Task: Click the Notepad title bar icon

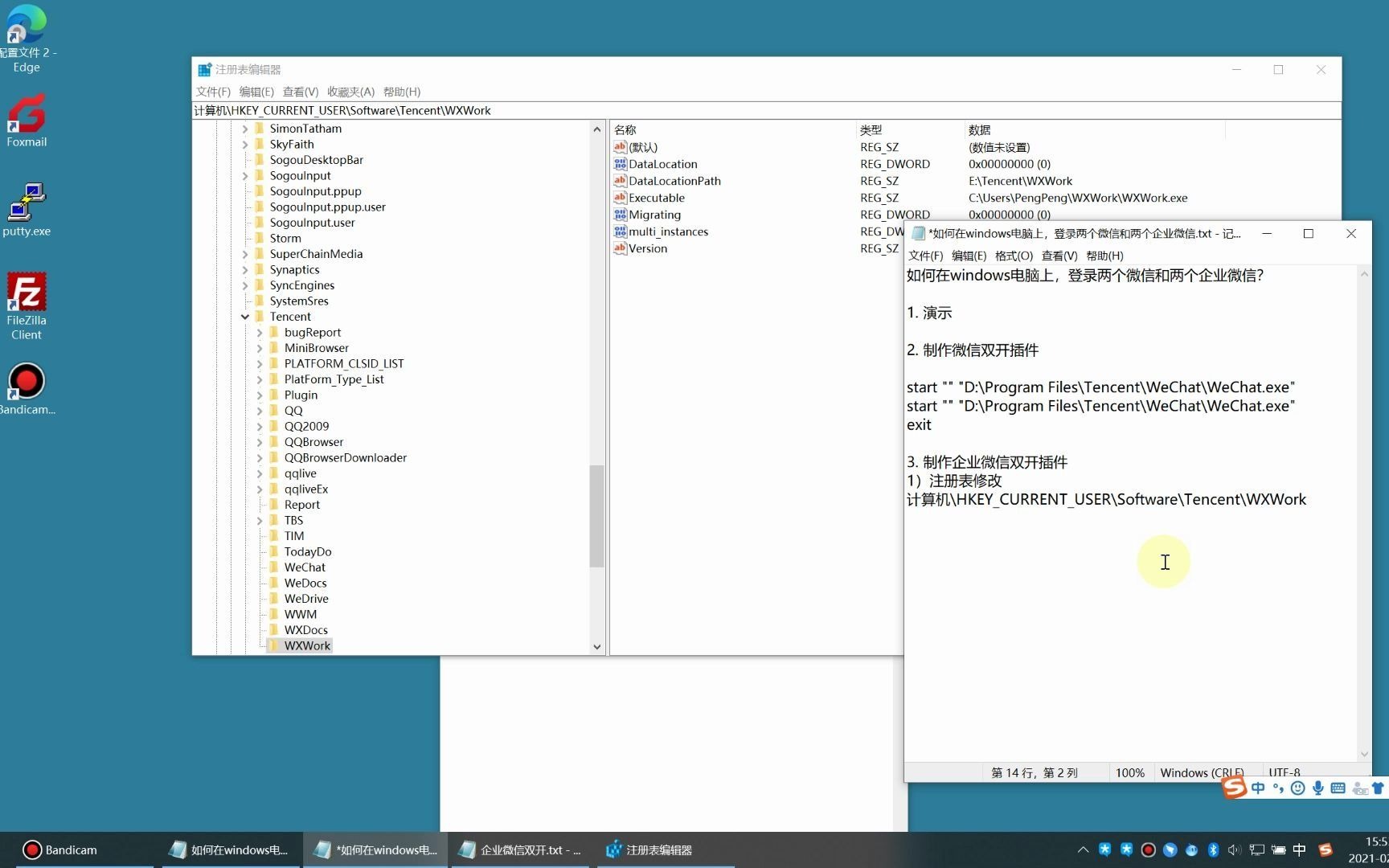Action: pos(918,234)
